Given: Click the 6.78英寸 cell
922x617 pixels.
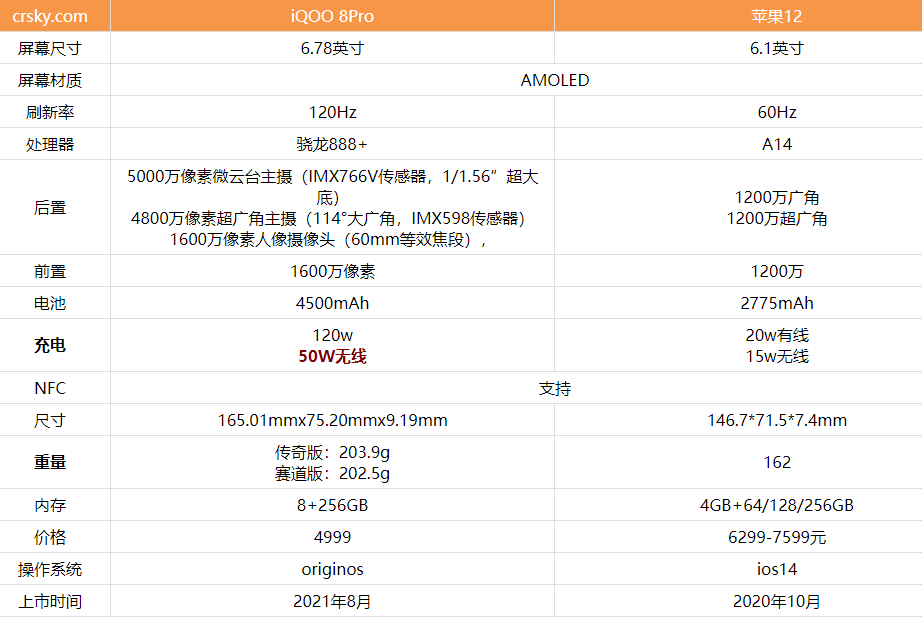Looking at the screenshot, I should coord(332,48).
